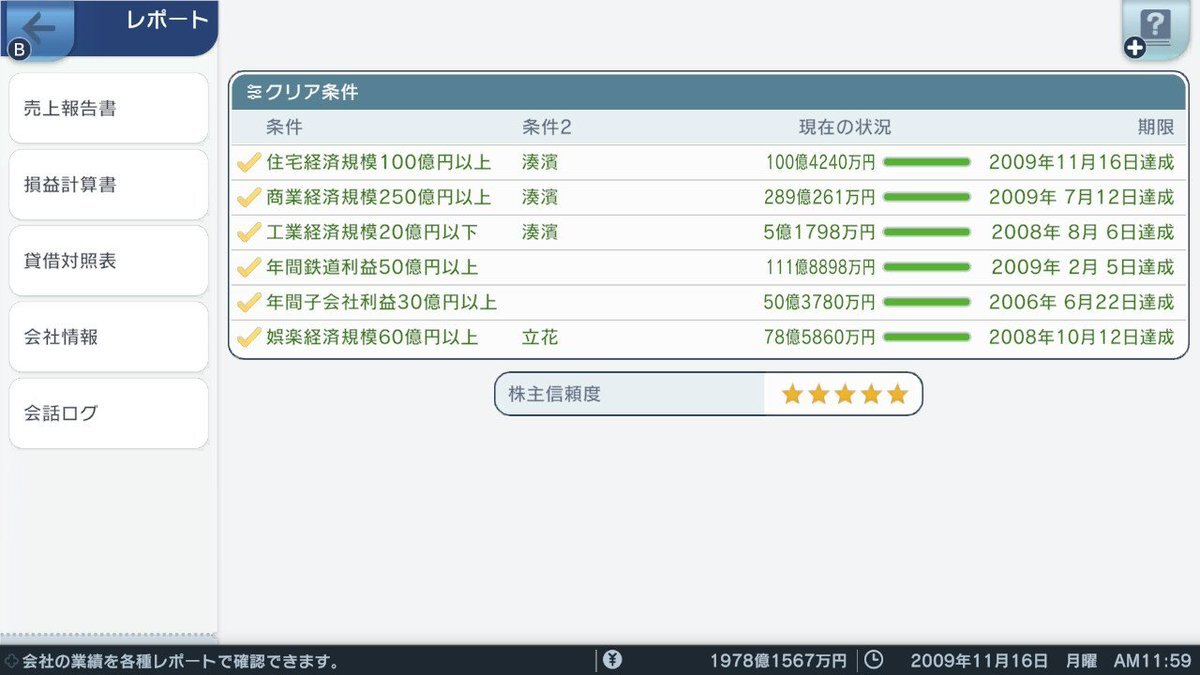Image resolution: width=1200 pixels, height=675 pixels.
Task: Click date 2008年10月12日達成
Action: [x=1081, y=337]
